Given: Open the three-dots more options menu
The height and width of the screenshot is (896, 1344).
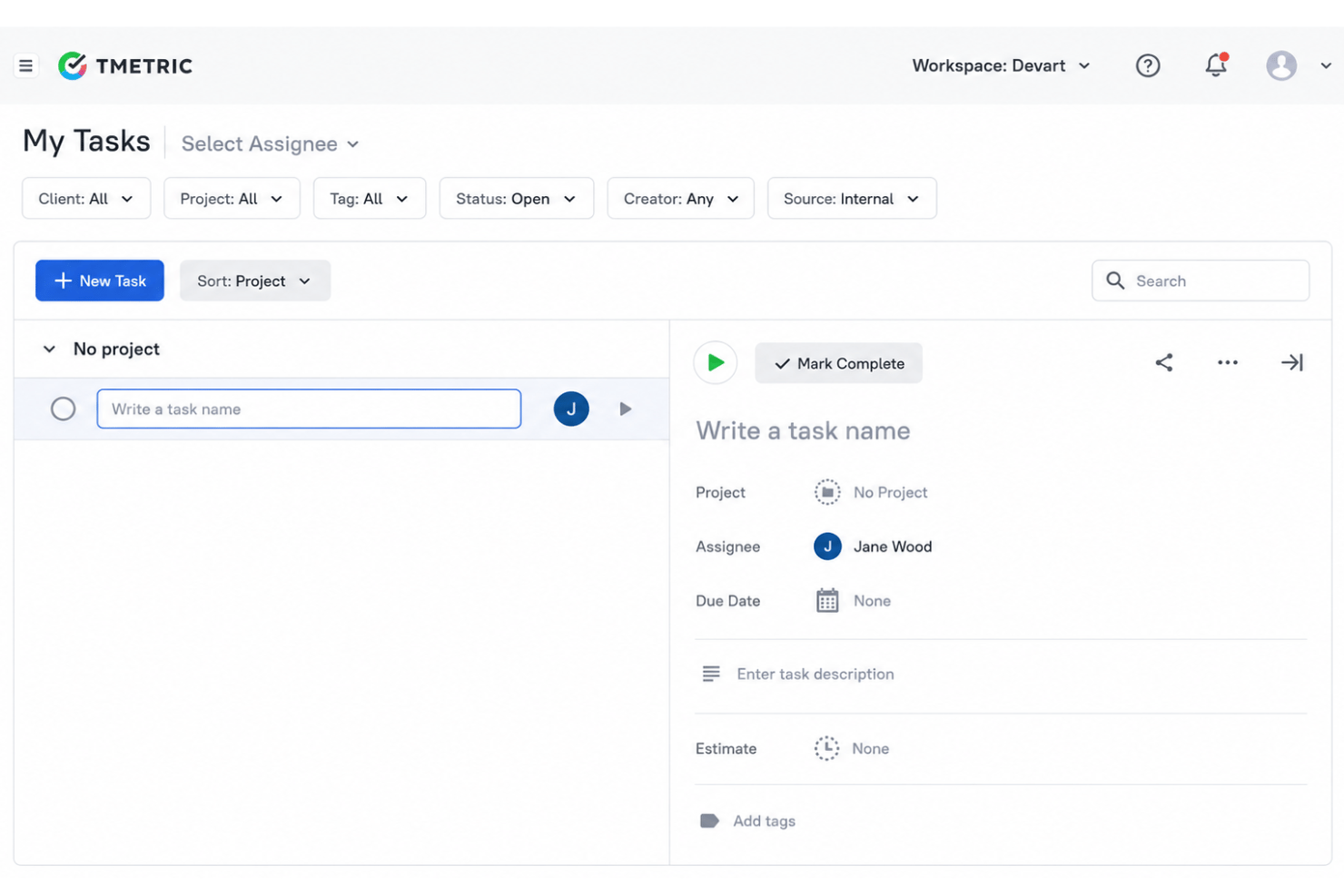Looking at the screenshot, I should pos(1228,362).
